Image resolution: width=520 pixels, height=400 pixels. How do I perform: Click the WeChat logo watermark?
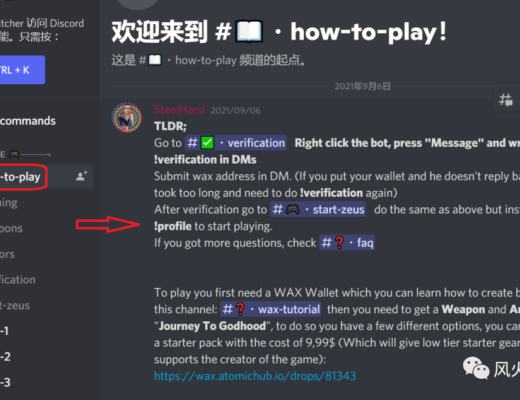pyautogui.click(x=476, y=368)
